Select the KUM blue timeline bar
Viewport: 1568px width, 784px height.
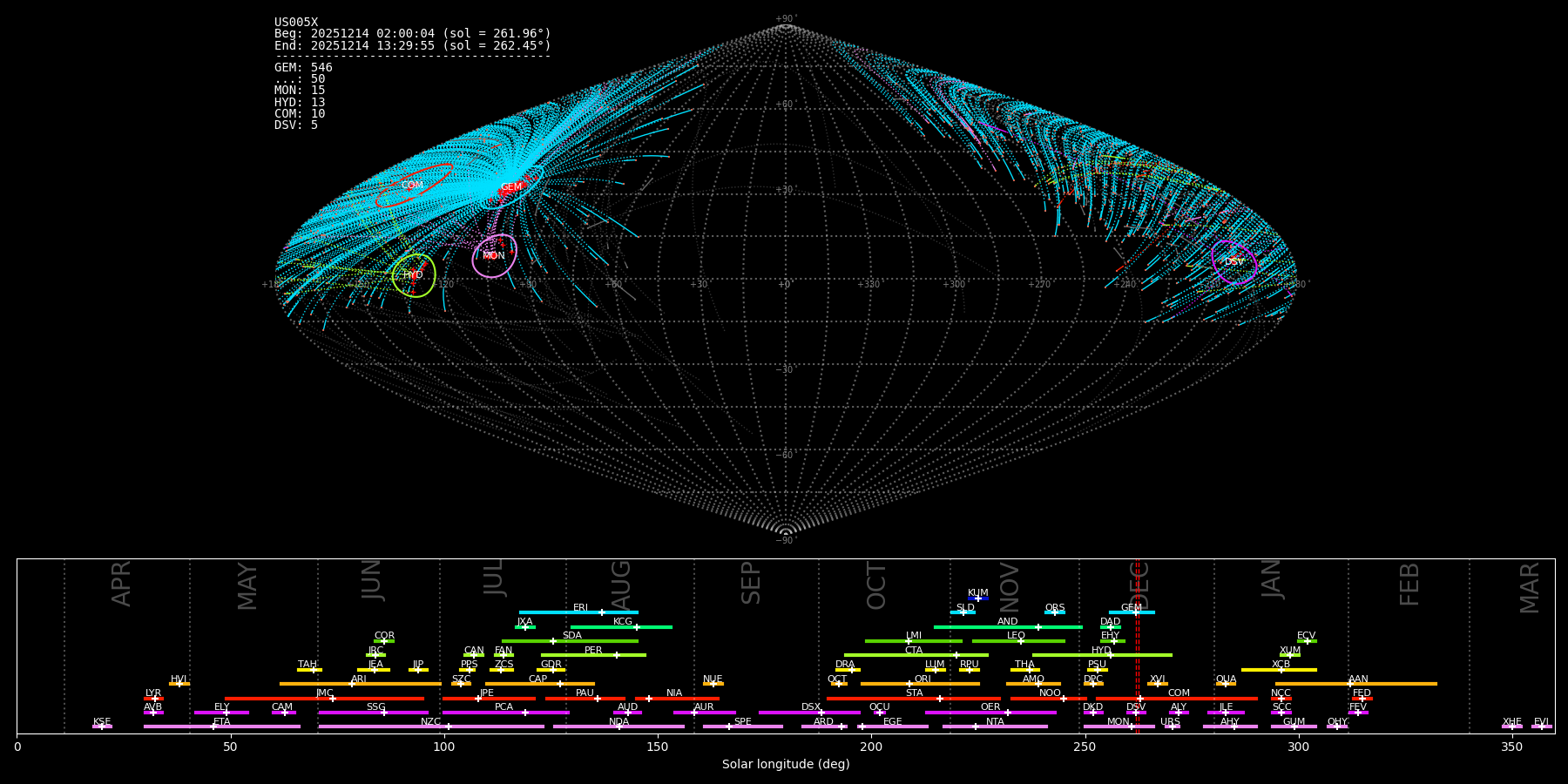click(978, 598)
